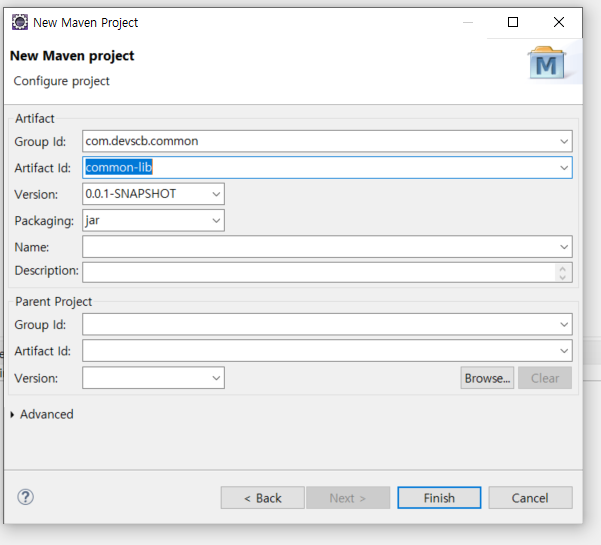Click the disabled Clear button
This screenshot has width=601, height=545.
(x=545, y=378)
